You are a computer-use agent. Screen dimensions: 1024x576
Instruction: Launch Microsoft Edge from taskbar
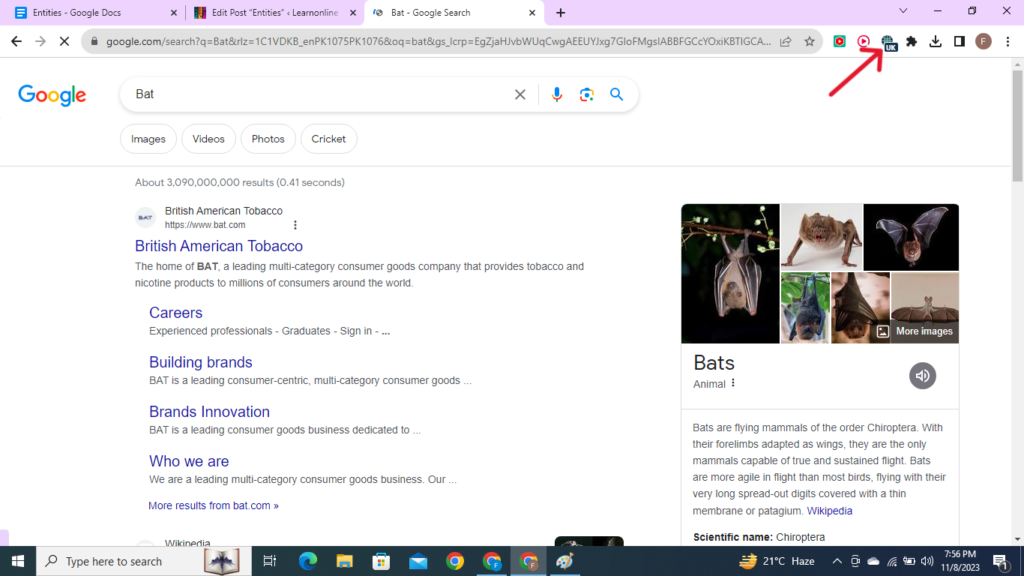307,561
